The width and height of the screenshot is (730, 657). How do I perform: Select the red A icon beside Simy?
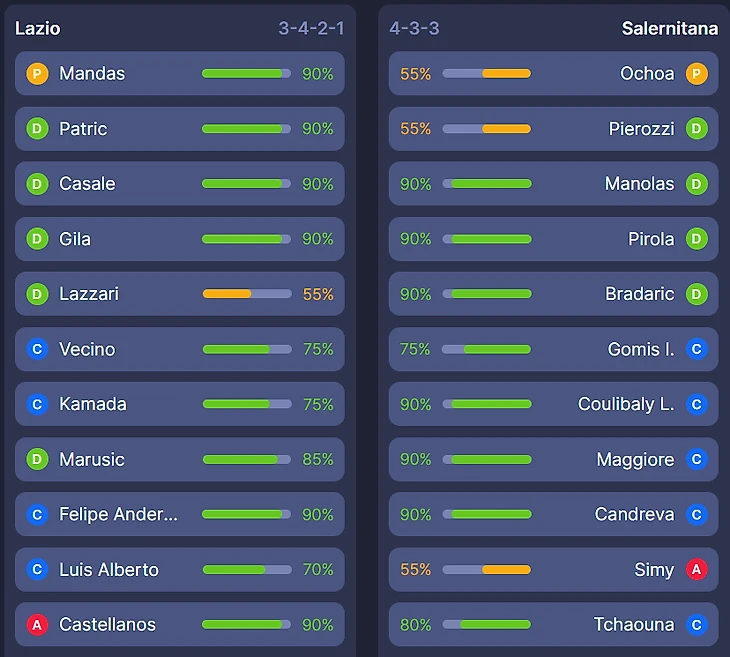pyautogui.click(x=696, y=569)
